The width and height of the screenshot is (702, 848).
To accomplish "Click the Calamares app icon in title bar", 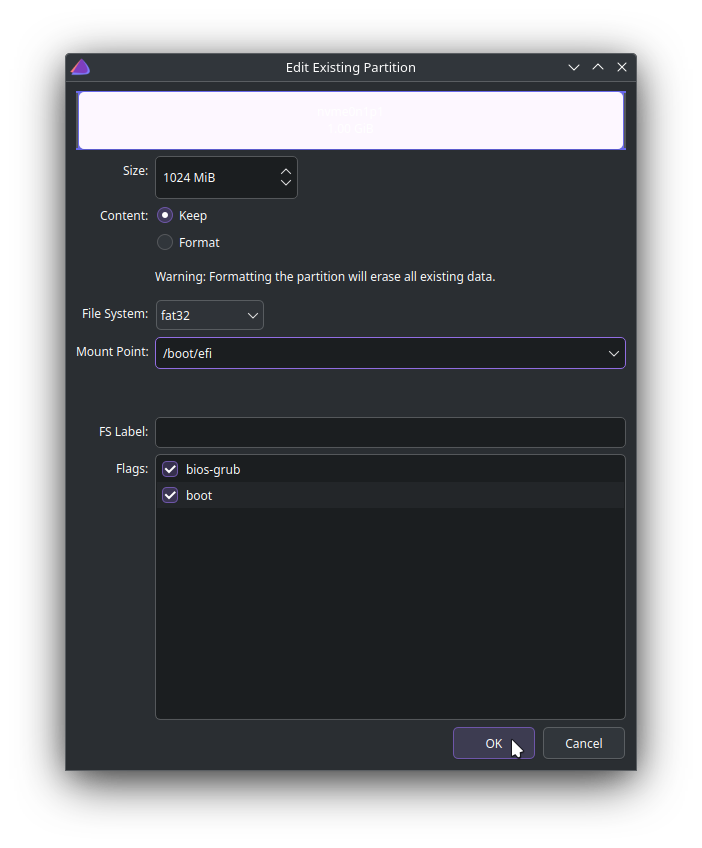I will [81, 67].
